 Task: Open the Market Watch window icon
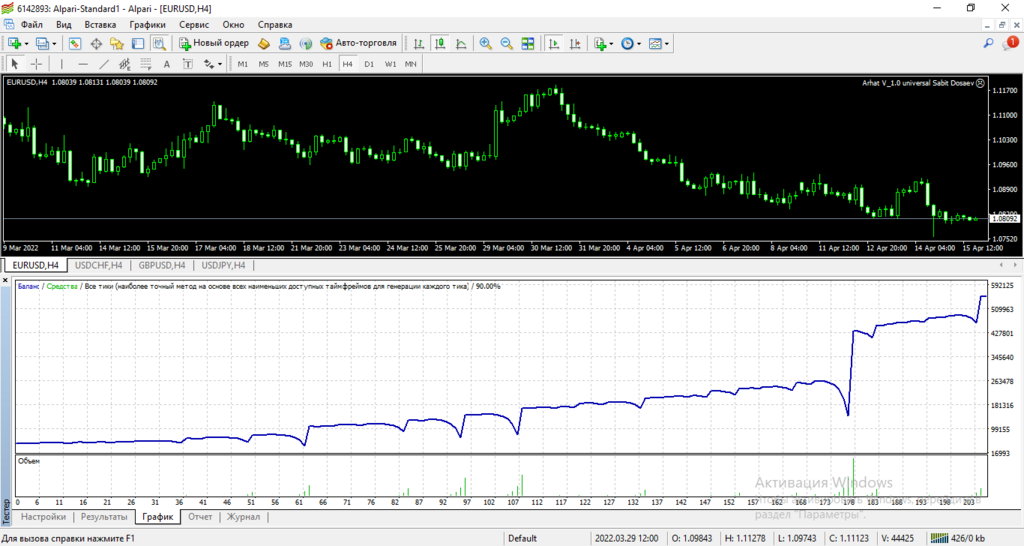[x=75, y=44]
